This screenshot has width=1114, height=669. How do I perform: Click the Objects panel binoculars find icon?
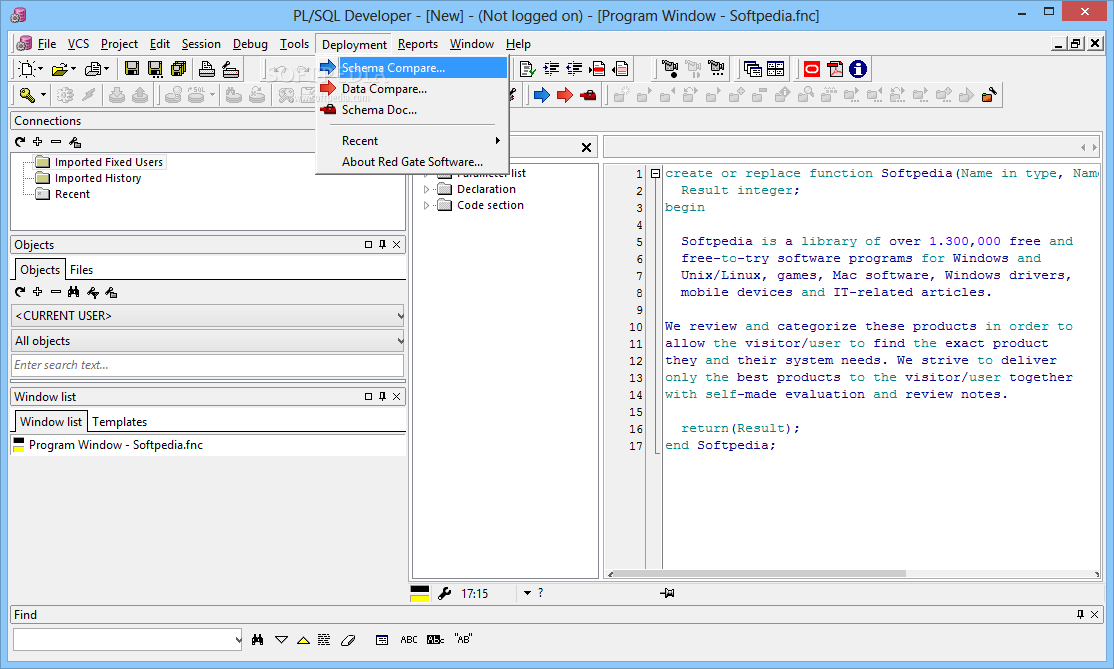click(73, 292)
